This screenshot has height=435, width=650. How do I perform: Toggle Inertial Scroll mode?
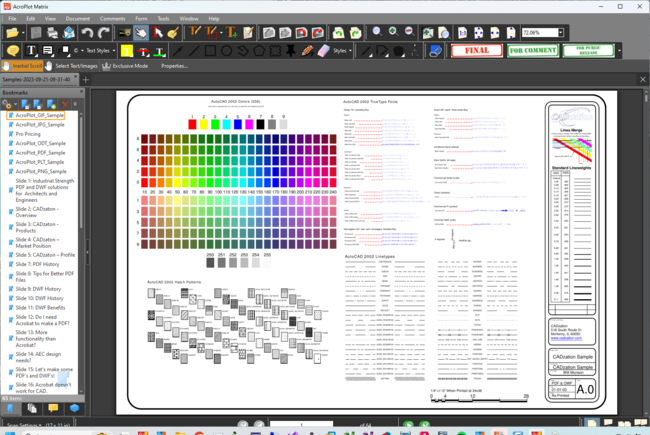point(23,66)
